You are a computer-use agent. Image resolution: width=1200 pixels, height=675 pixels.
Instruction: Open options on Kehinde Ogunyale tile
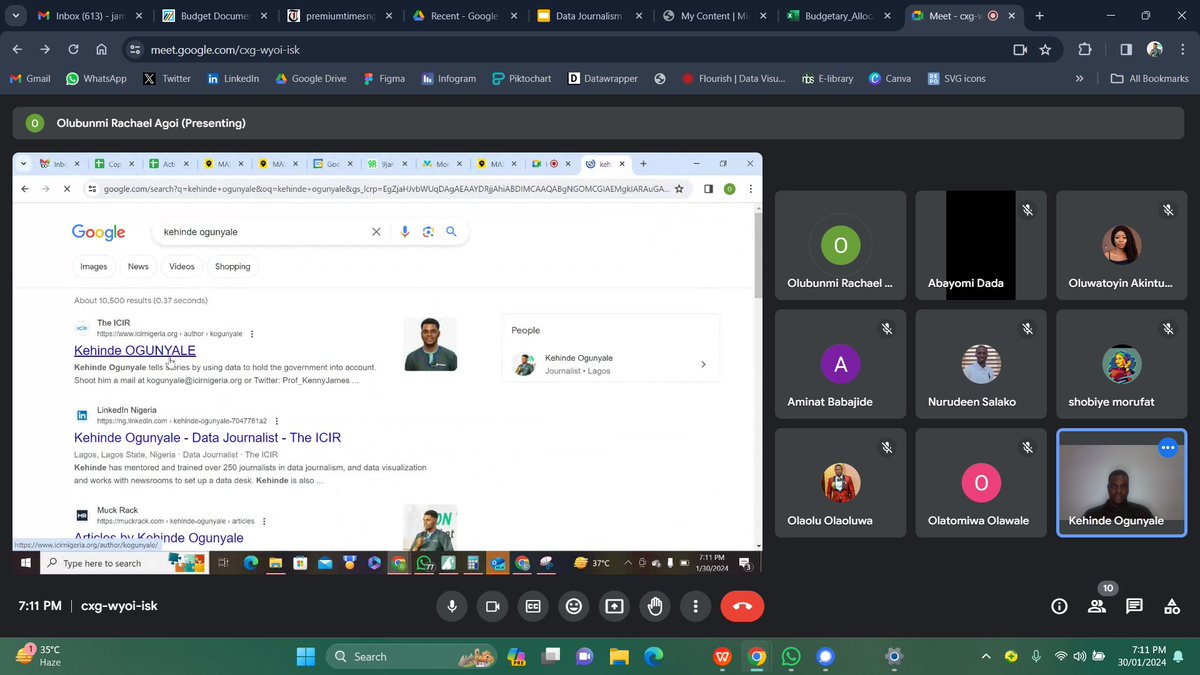click(1167, 448)
